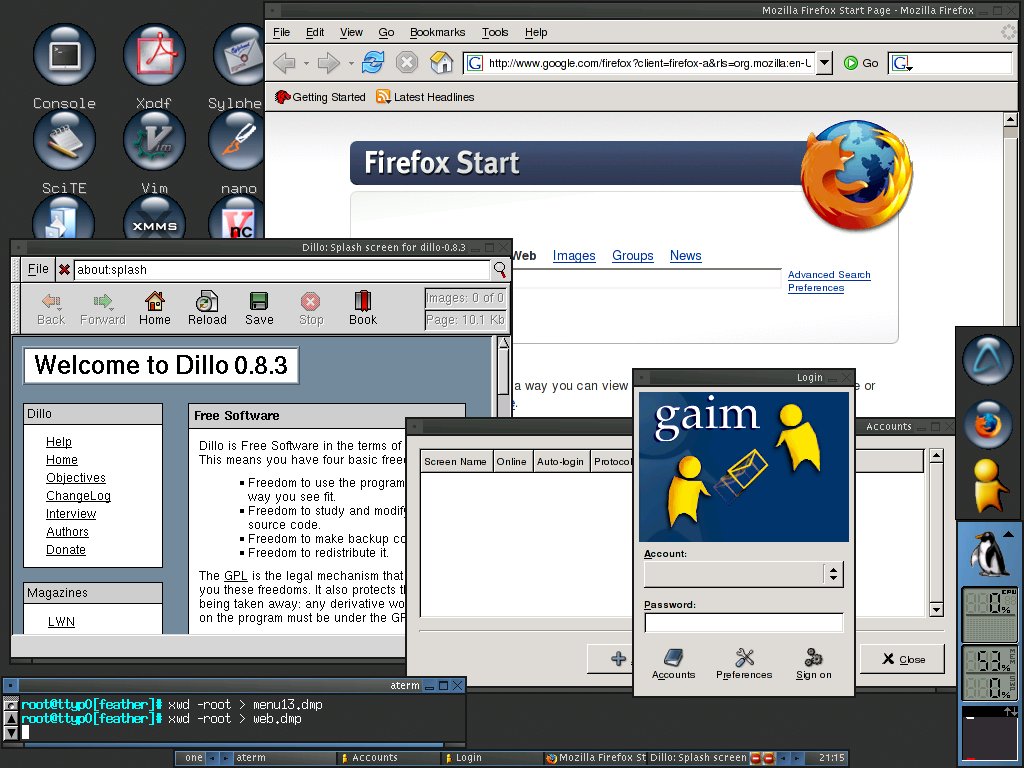Click ChangeLog link in Dillo
This screenshot has width=1024, height=768.
78,496
